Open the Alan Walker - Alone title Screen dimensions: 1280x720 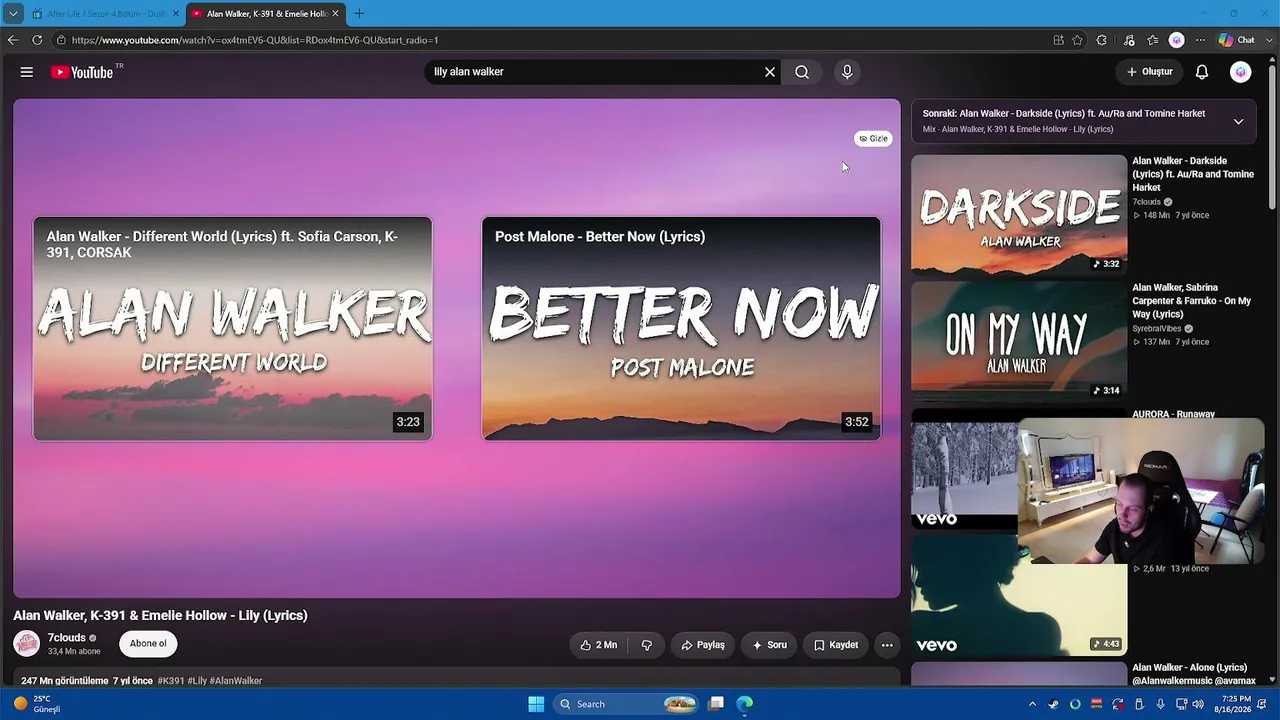pyautogui.click(x=1194, y=674)
